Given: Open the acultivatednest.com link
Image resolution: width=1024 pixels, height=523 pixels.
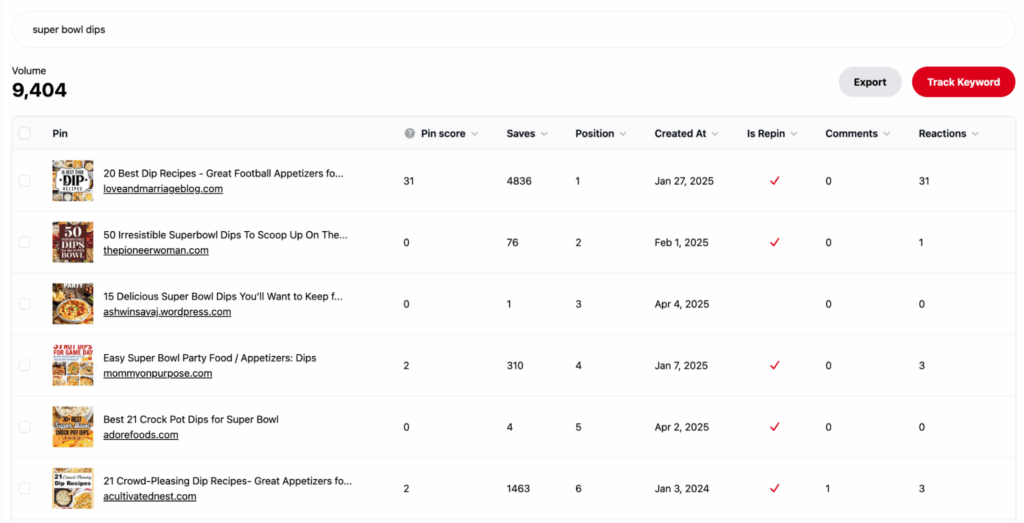Looking at the screenshot, I should point(150,496).
